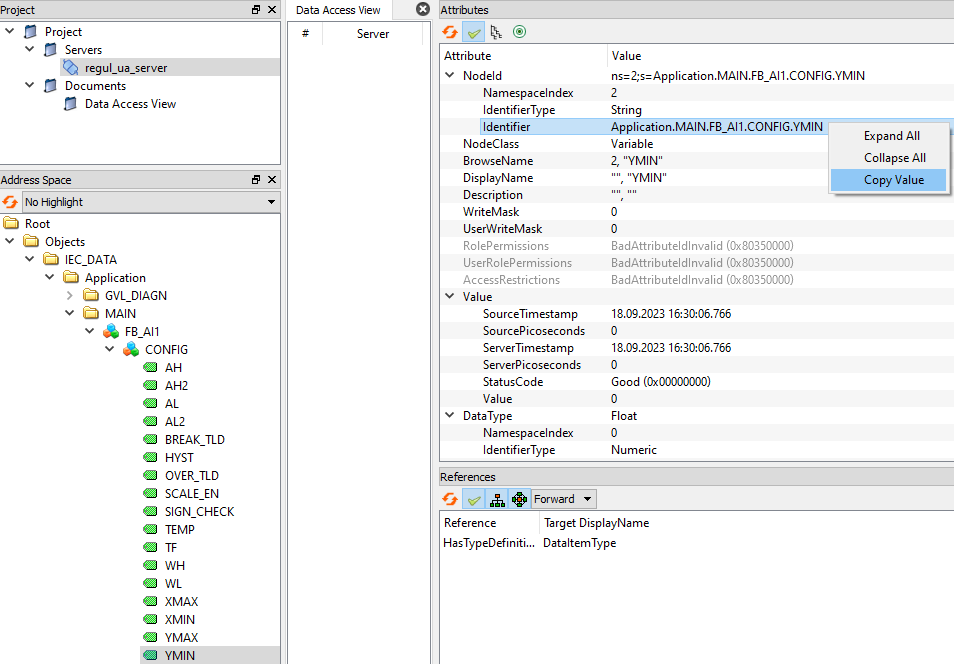Refresh the References panel
Viewport: 954px width, 664px height.
point(451,499)
